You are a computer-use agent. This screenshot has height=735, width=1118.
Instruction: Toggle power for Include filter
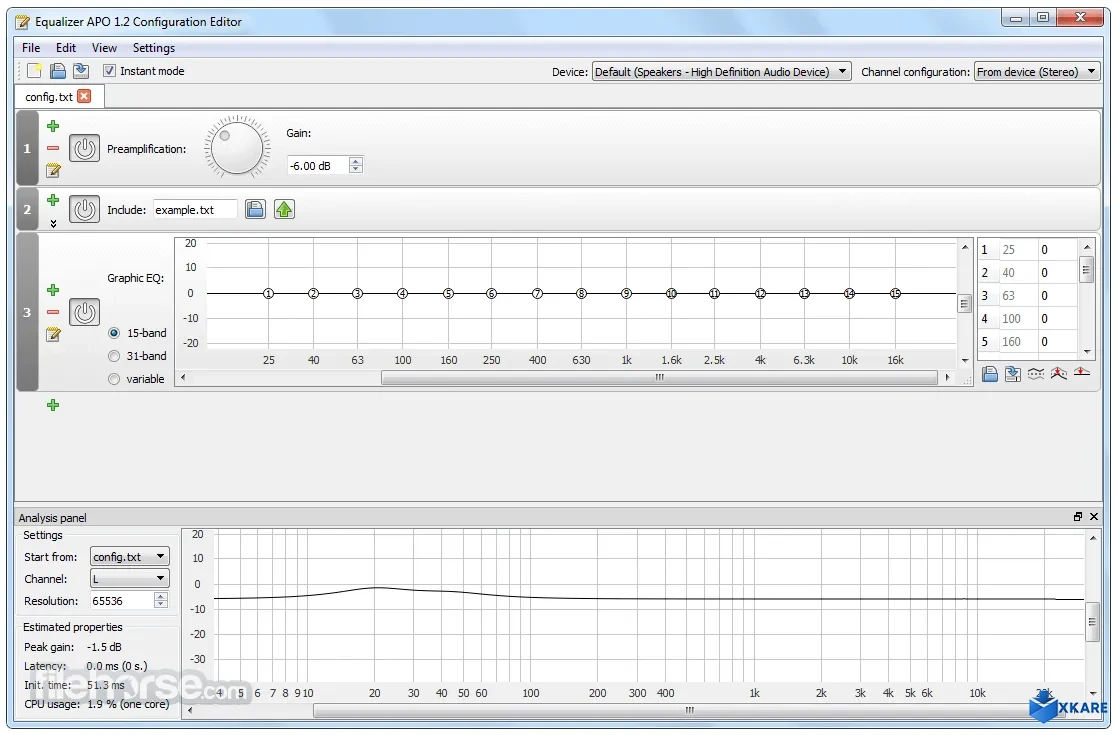(x=84, y=210)
